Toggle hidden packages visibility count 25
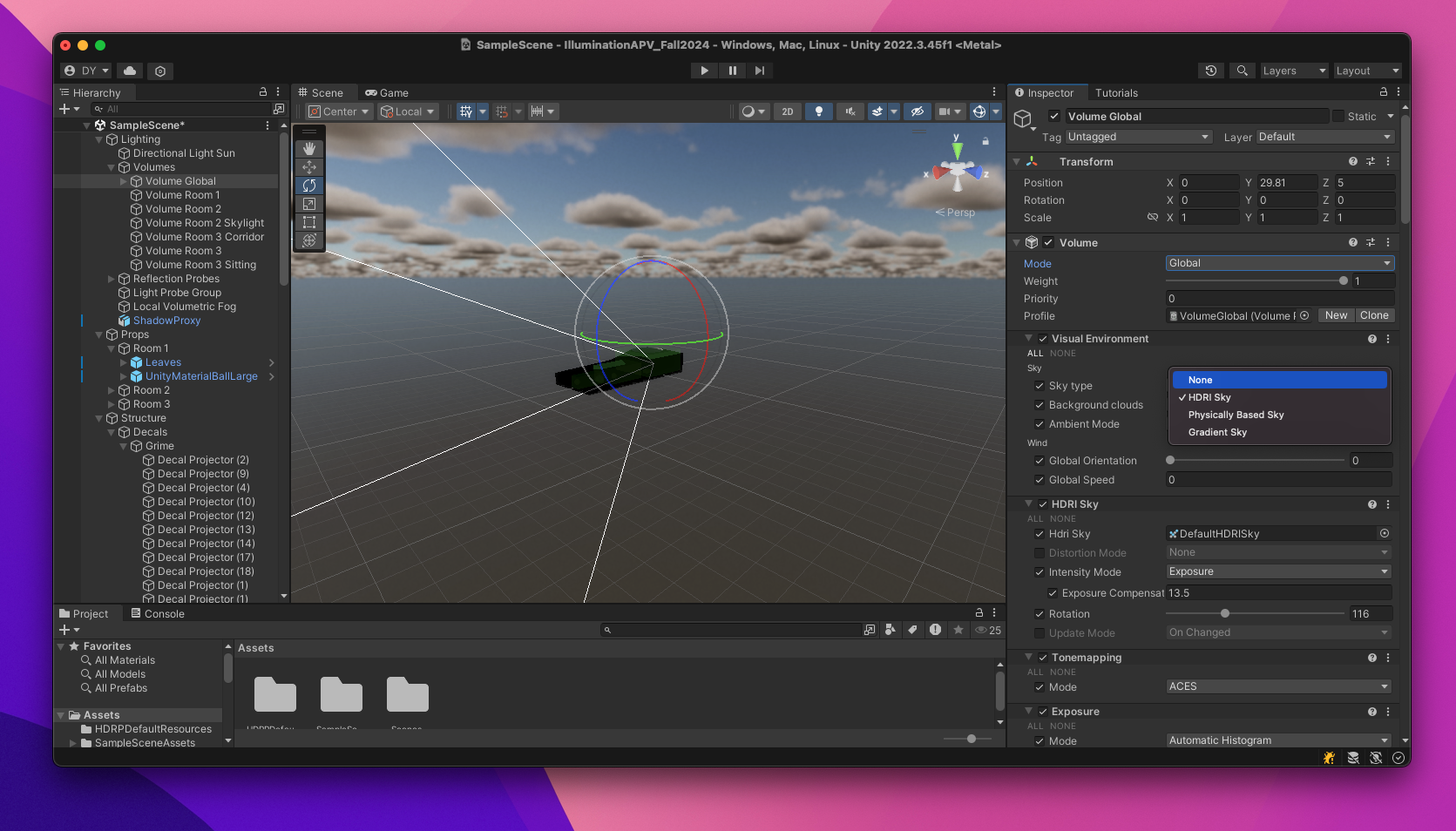Viewport: 1456px width, 831px height. click(988, 630)
